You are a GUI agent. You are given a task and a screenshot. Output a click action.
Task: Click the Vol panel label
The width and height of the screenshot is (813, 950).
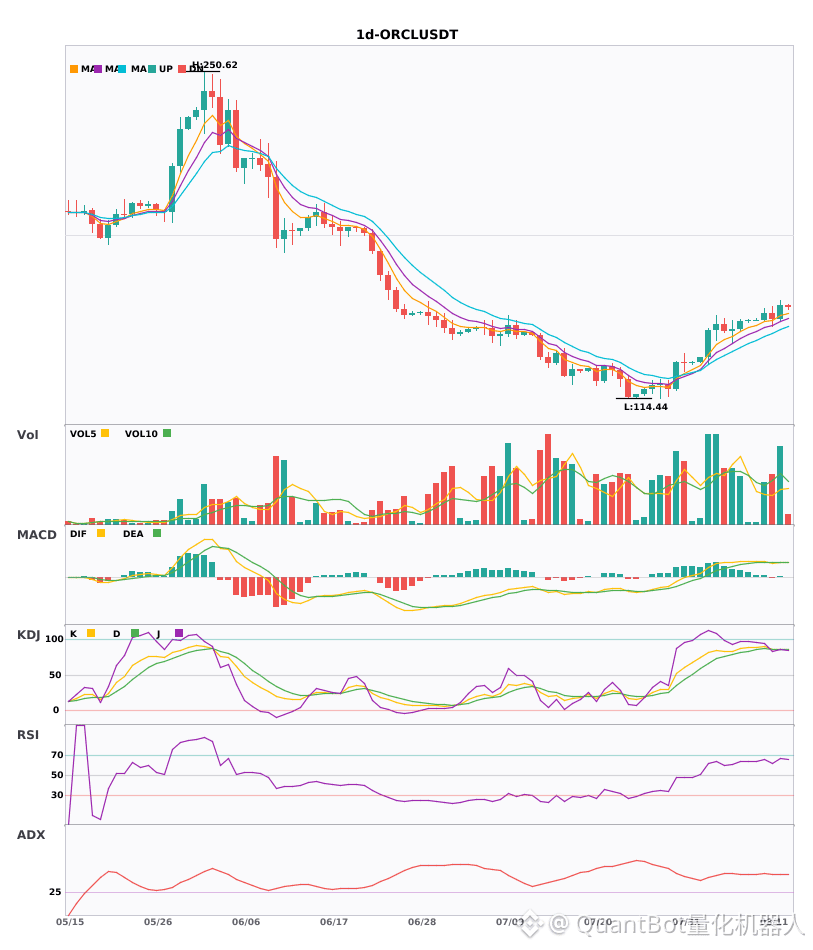click(28, 435)
